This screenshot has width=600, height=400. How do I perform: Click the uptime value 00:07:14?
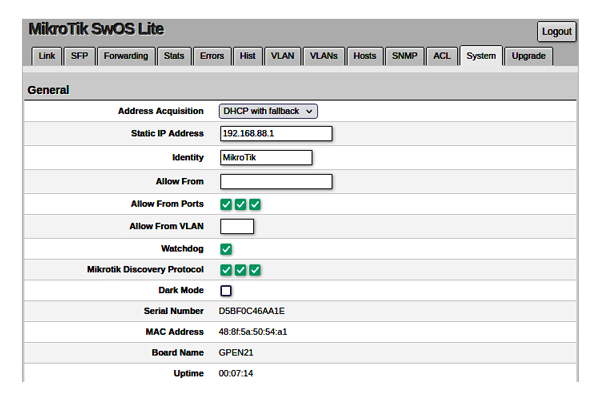(236, 373)
